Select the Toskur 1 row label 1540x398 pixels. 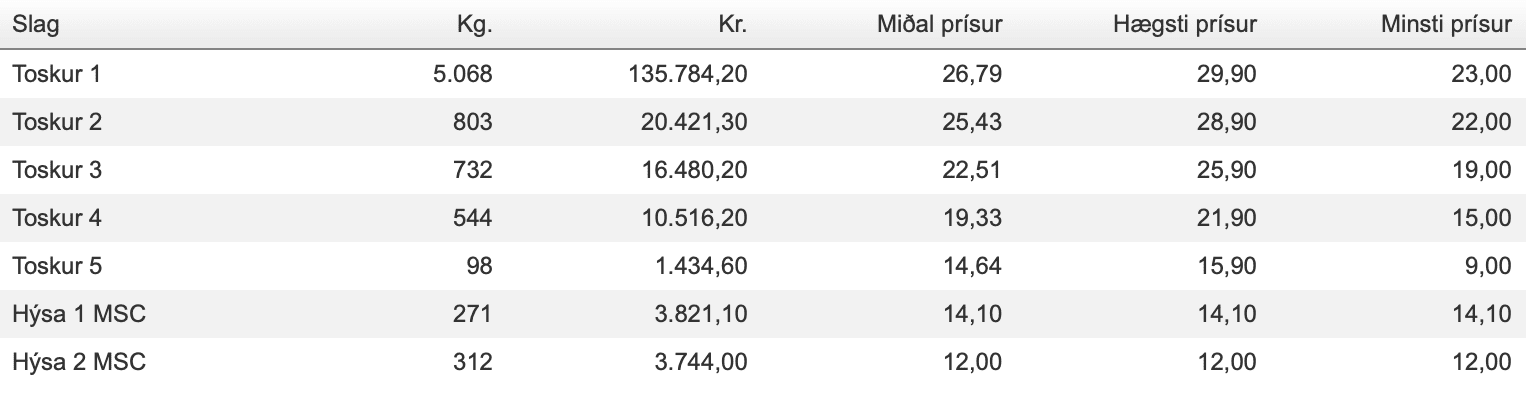pyautogui.click(x=57, y=74)
